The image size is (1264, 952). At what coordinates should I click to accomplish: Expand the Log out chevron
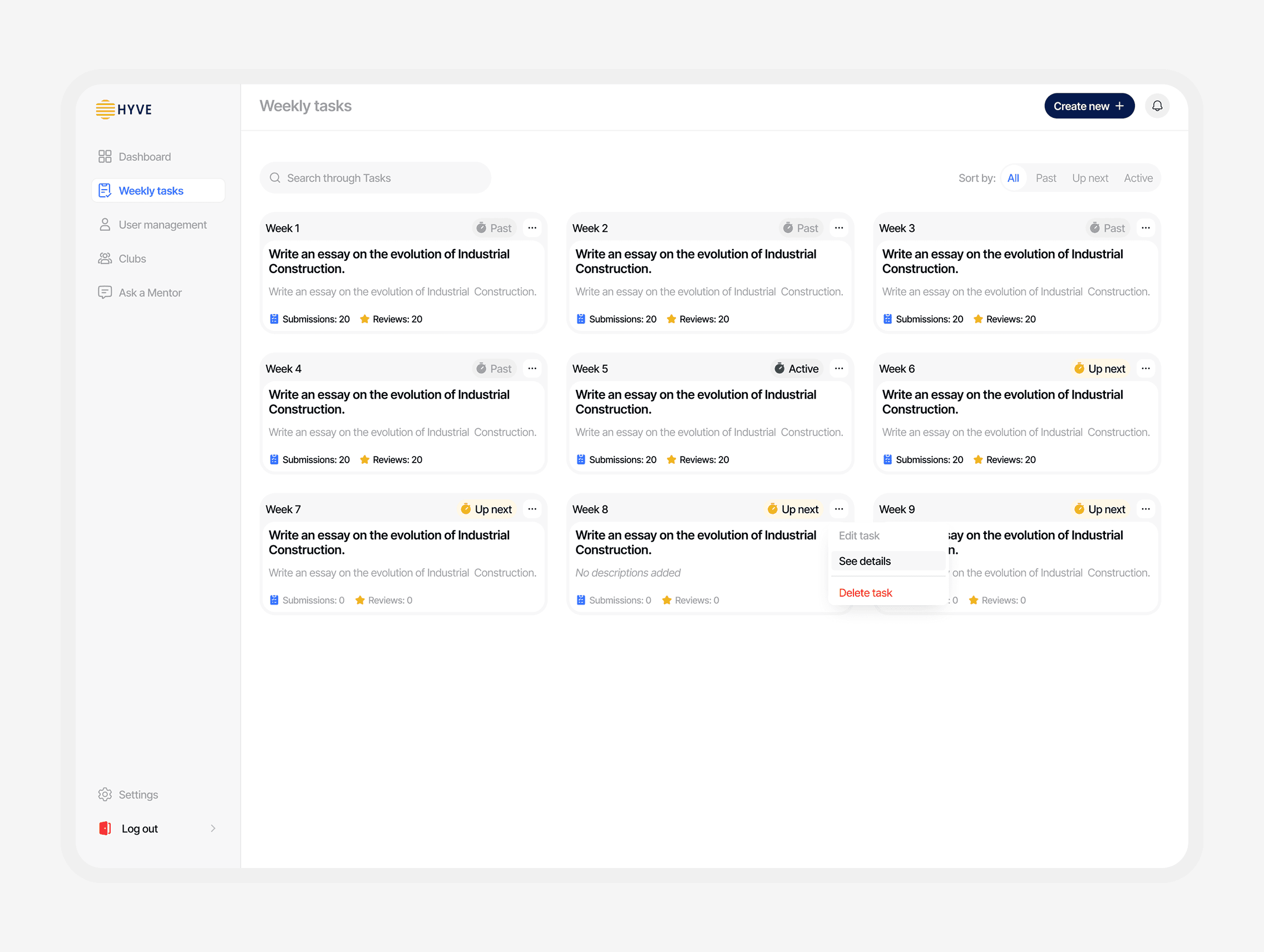click(x=213, y=828)
